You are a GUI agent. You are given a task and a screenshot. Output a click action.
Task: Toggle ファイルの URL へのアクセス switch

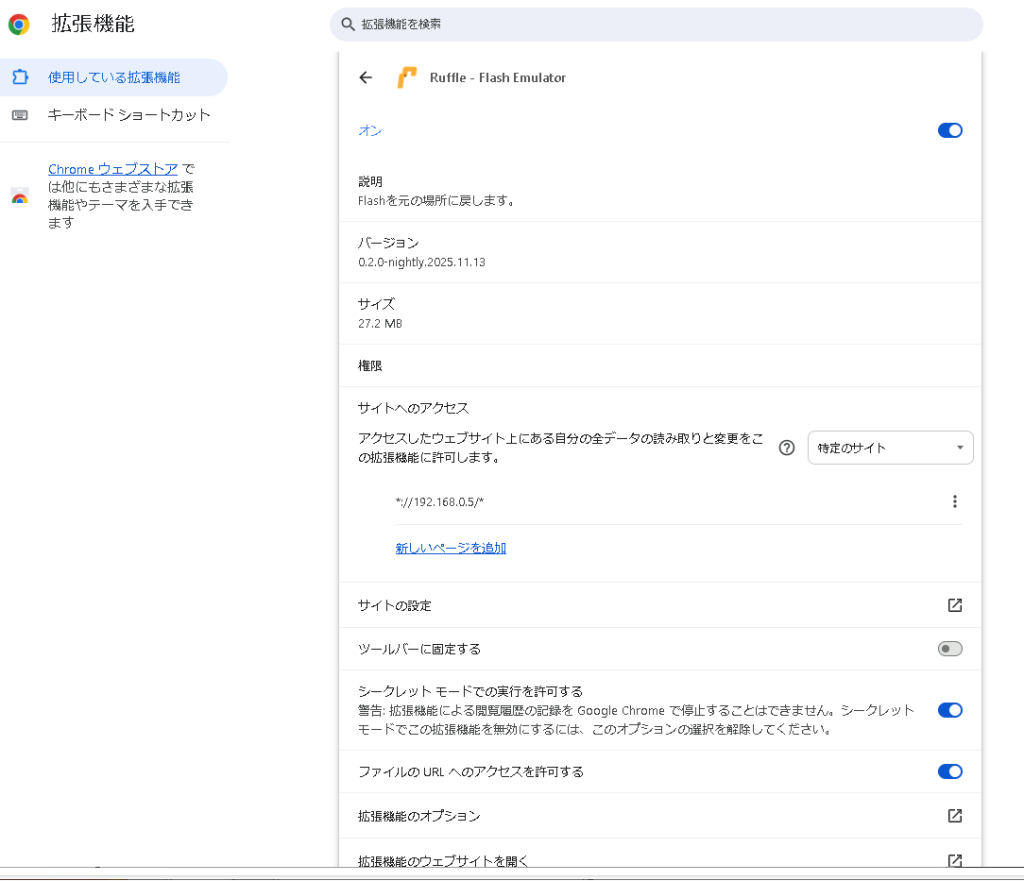(949, 771)
